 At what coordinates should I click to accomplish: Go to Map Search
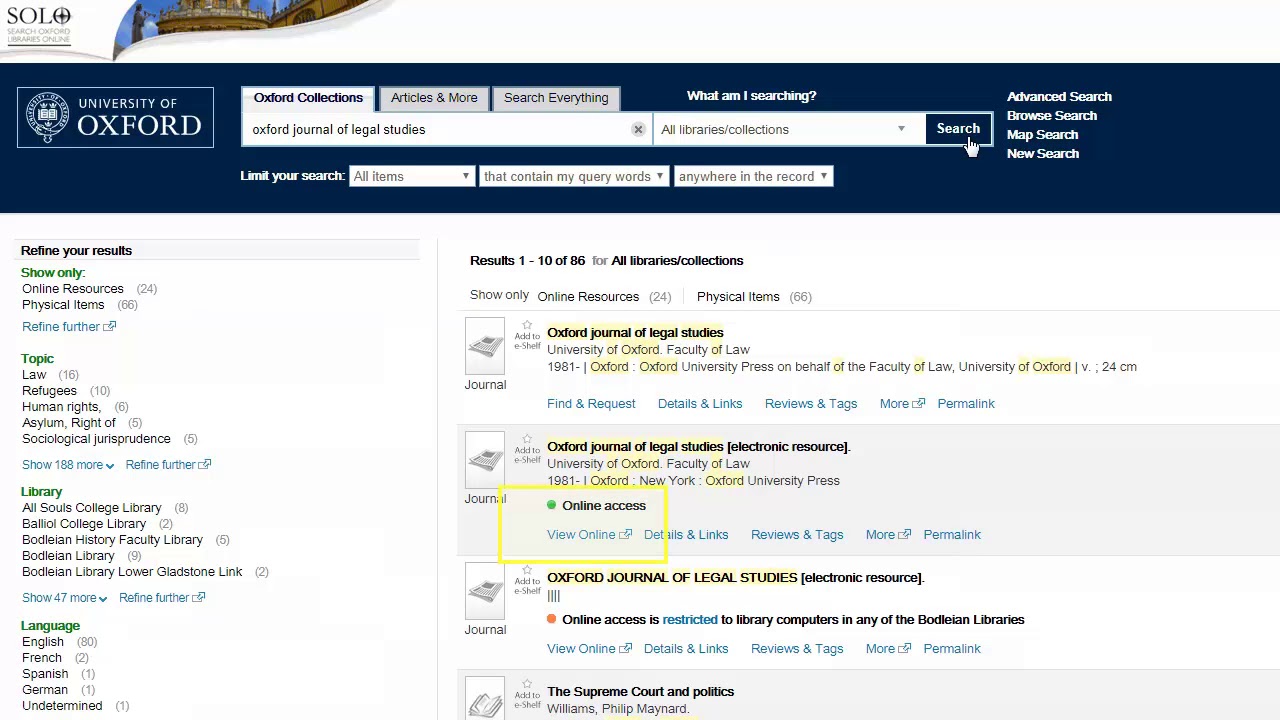[x=1042, y=135]
